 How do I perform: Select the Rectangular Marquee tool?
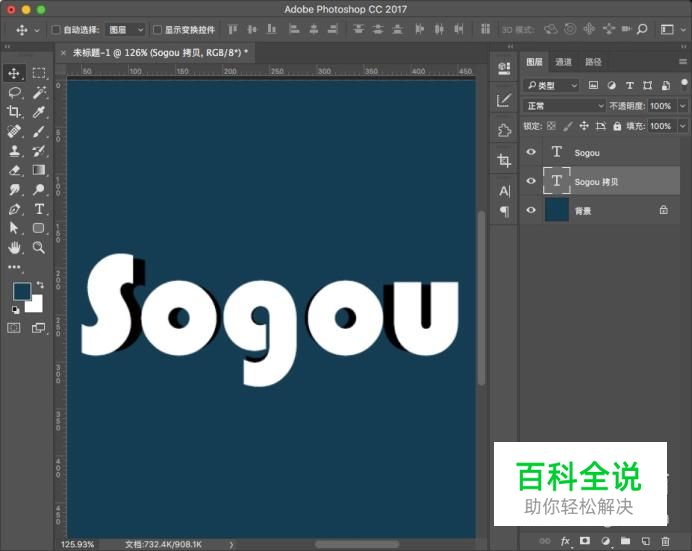point(39,73)
